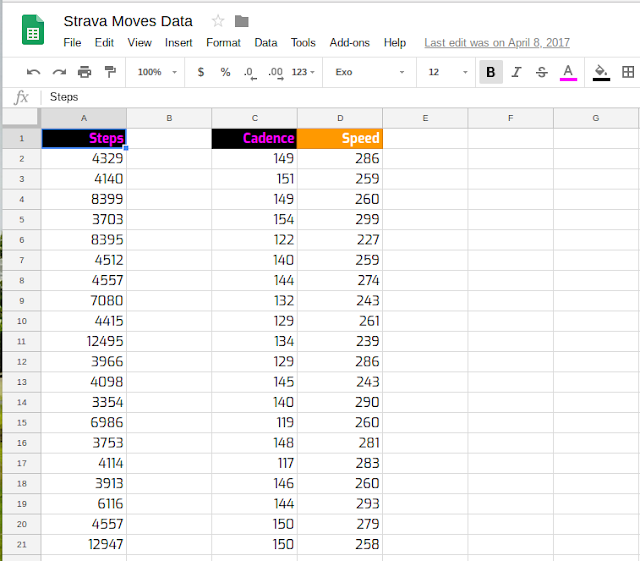The height and width of the screenshot is (561, 640).
Task: Select the Speed header cell
Action: [x=340, y=138]
